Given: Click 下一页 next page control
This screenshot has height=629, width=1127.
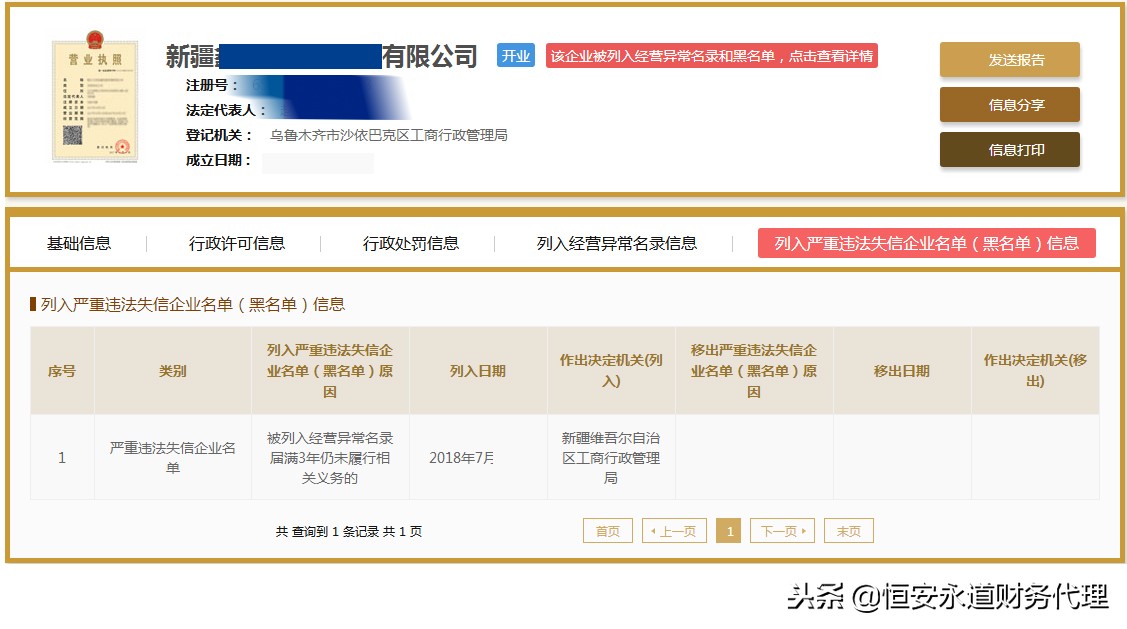Looking at the screenshot, I should pyautogui.click(x=782, y=530).
